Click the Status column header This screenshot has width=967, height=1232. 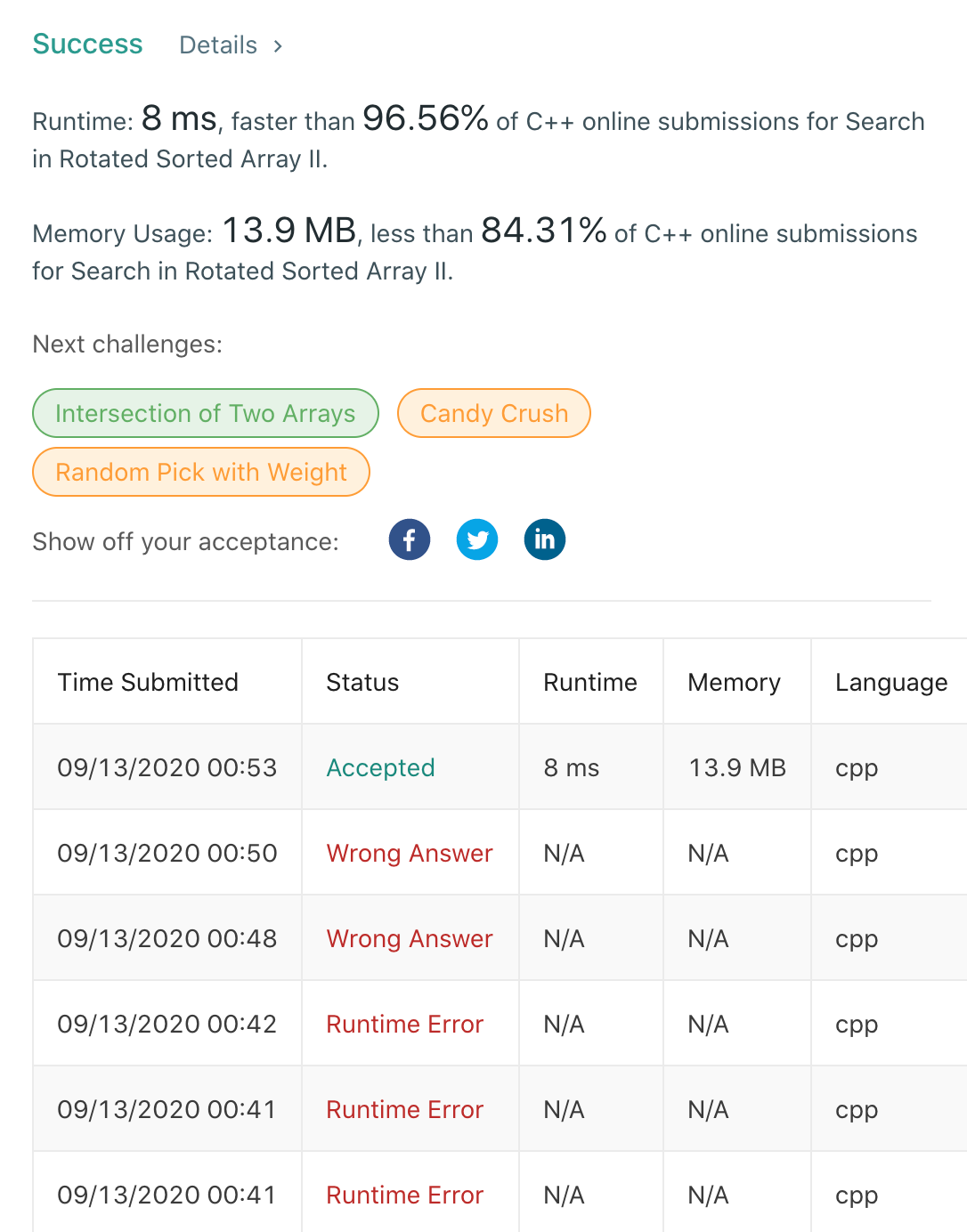[x=362, y=682]
